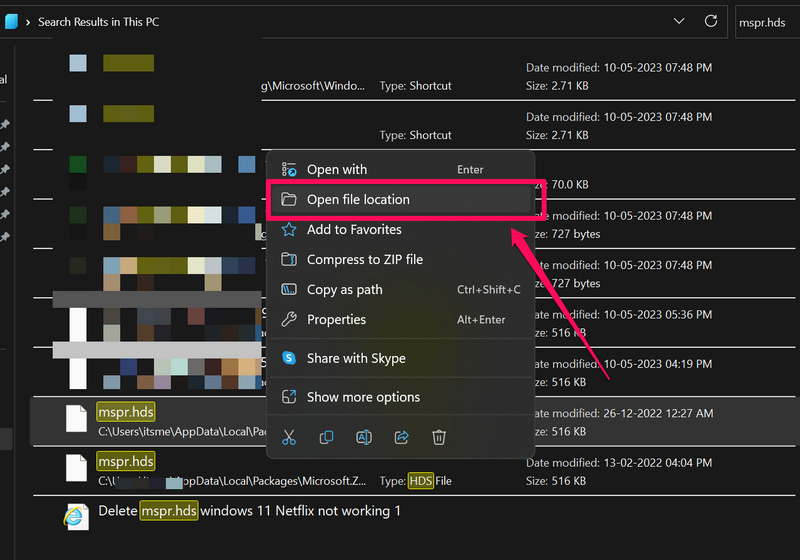
Task: Expand the address bar history dropdown
Action: [680, 21]
